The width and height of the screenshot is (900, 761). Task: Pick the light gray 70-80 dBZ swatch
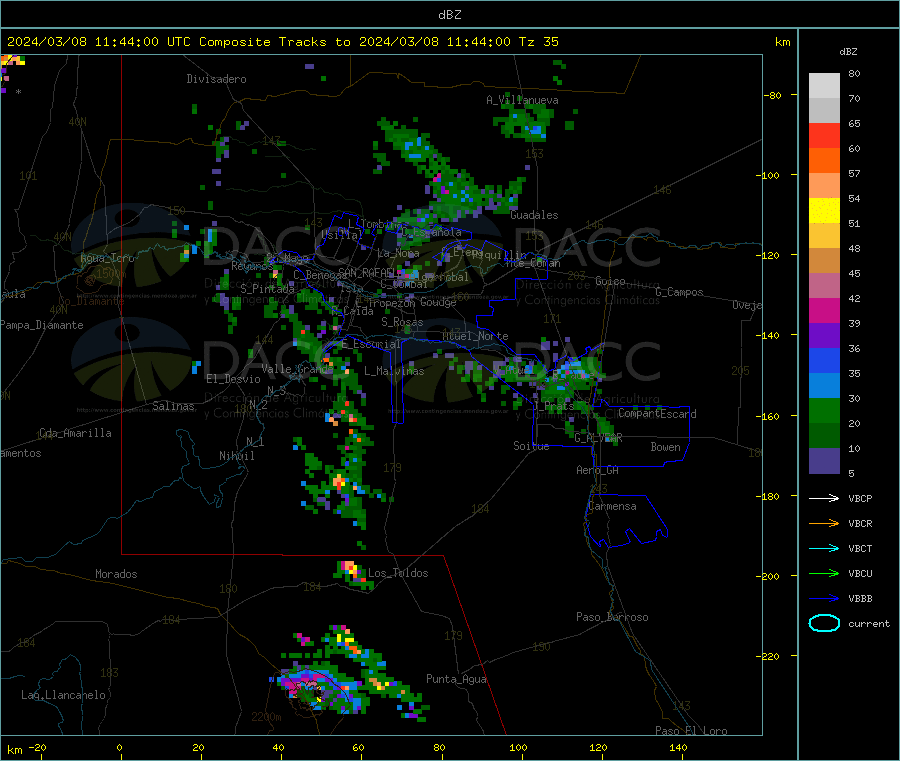(824, 86)
